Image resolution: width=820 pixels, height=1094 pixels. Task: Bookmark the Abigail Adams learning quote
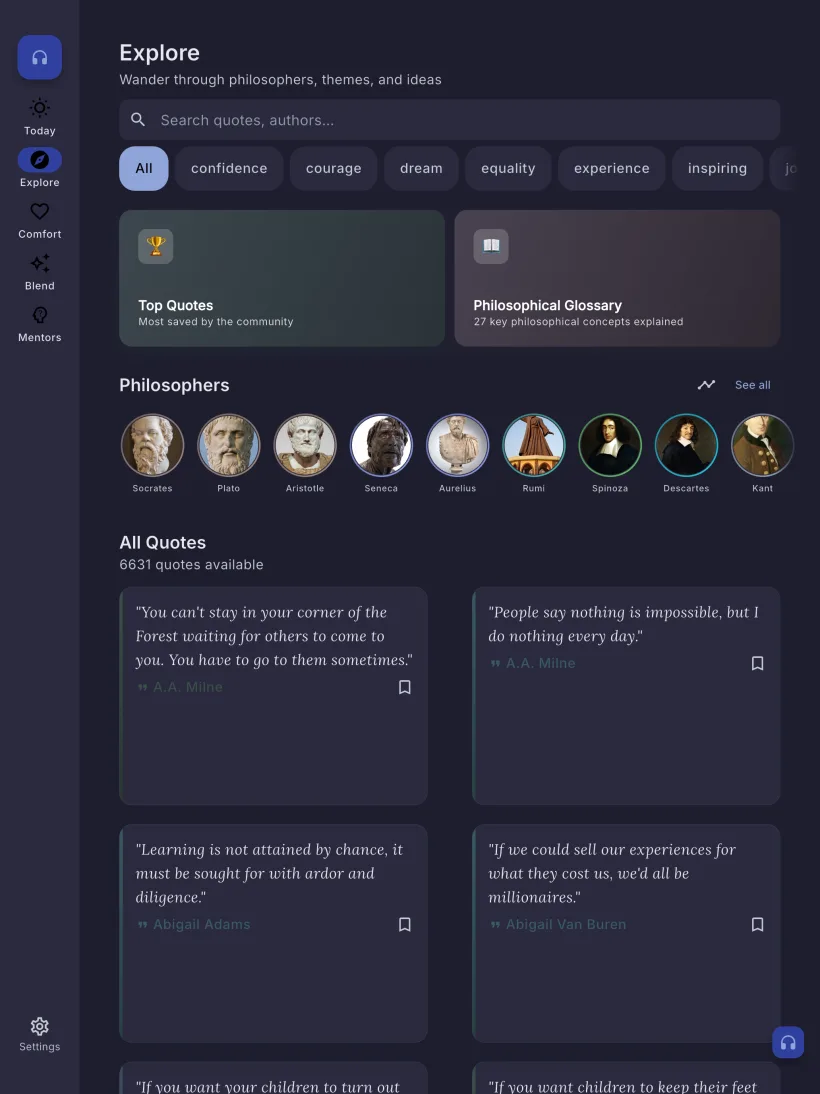[405, 924]
